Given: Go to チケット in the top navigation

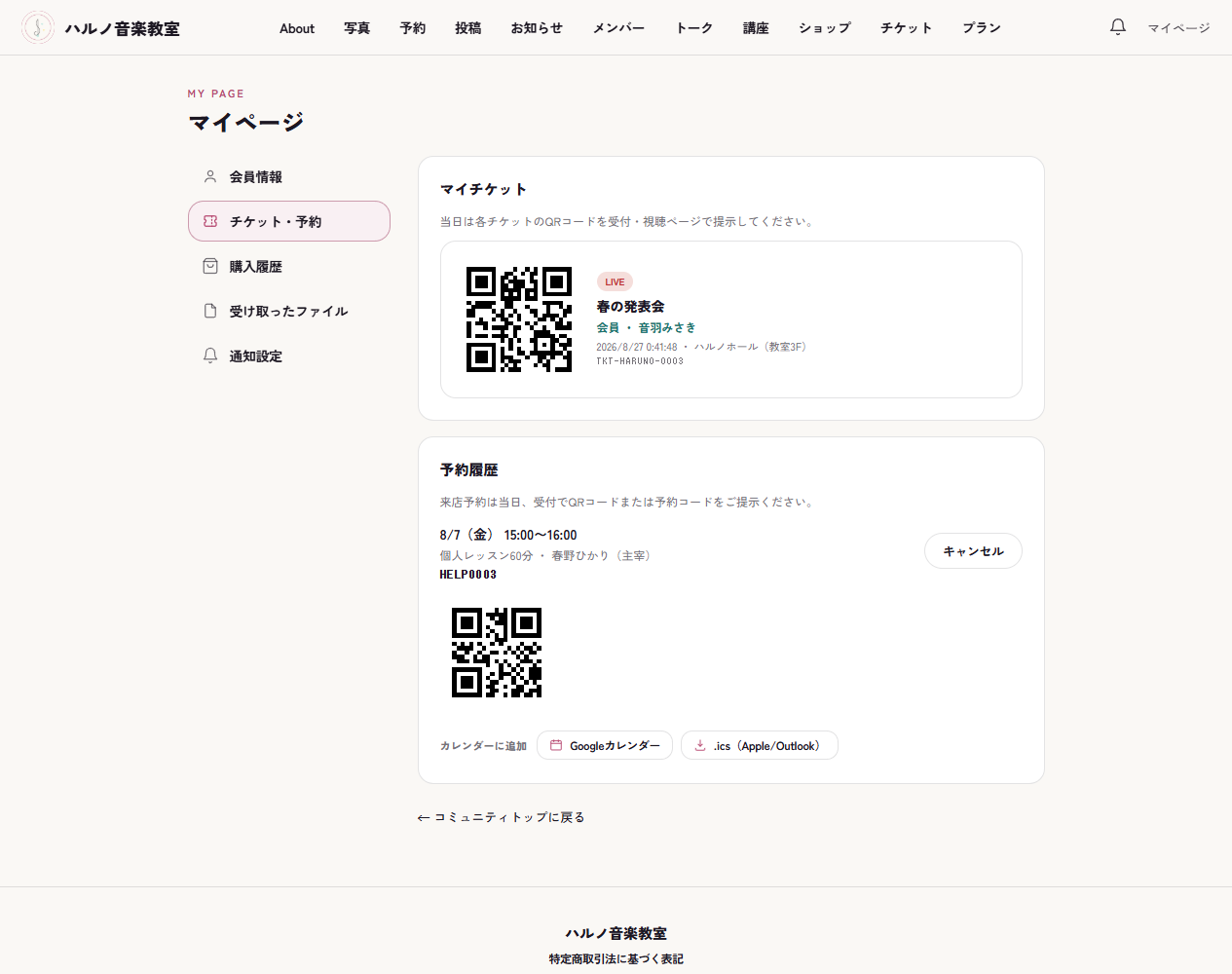Looking at the screenshot, I should point(907,28).
